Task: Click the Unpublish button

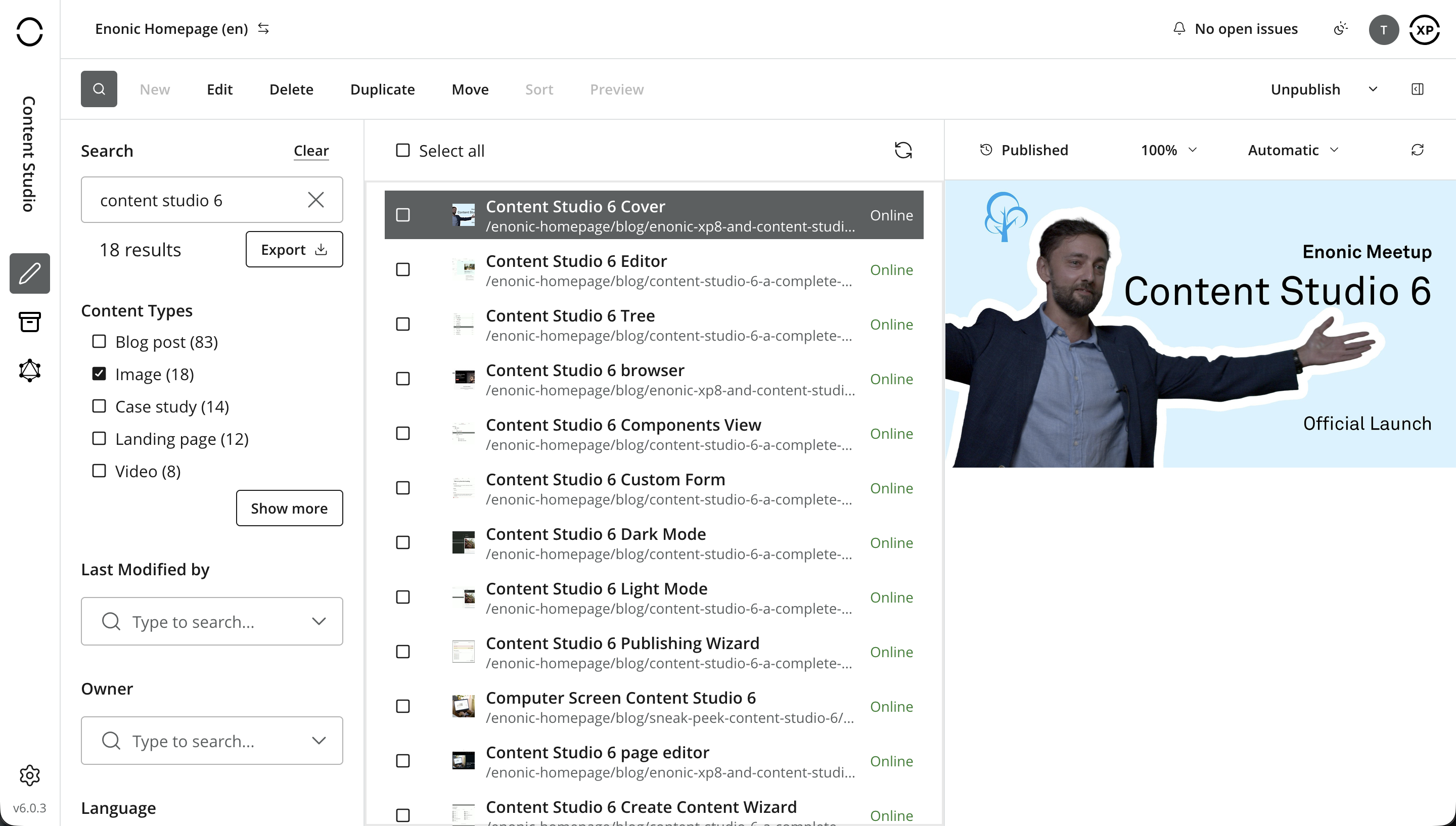Action: [1305, 89]
